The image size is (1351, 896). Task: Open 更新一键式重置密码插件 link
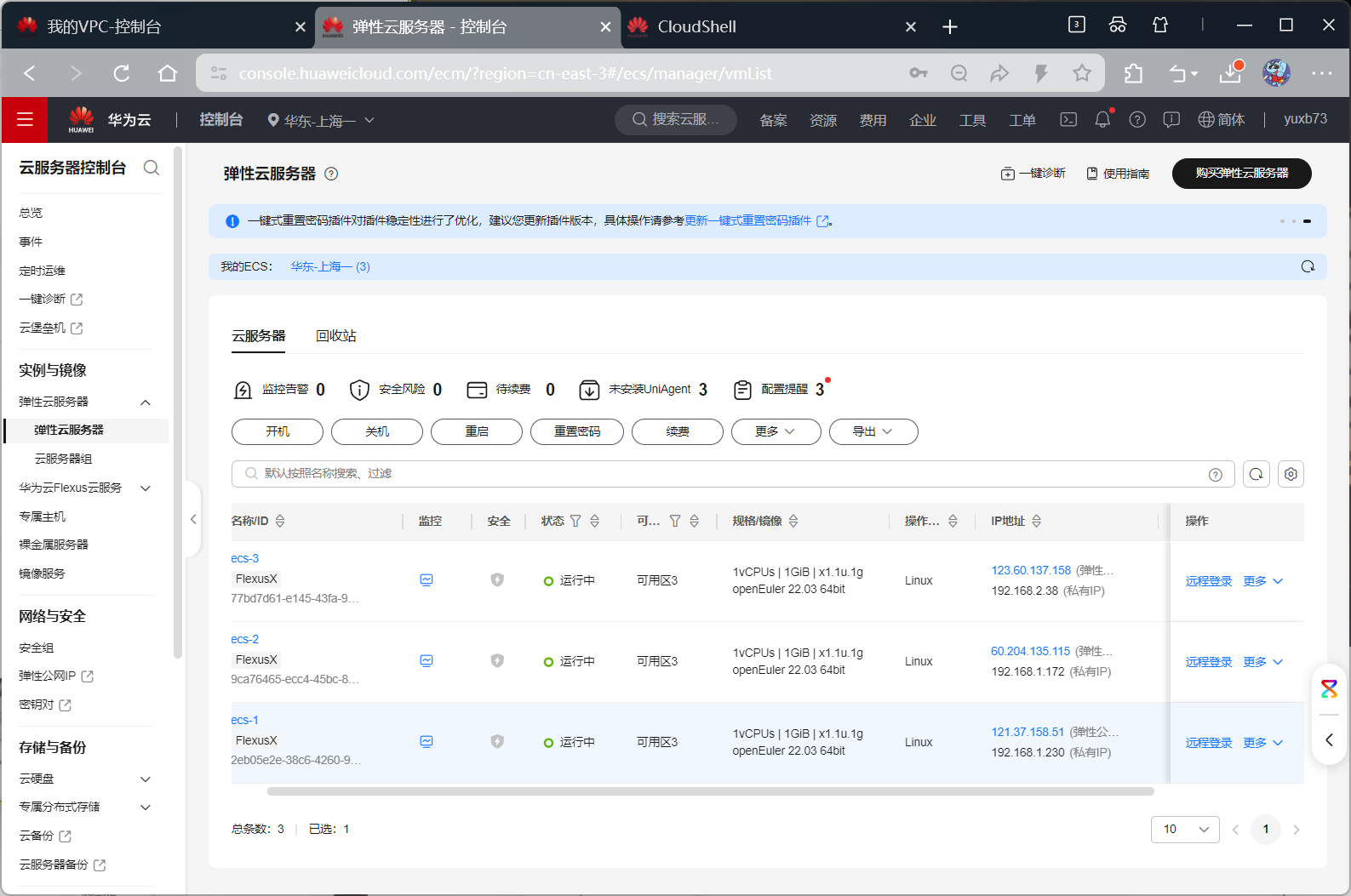coord(756,220)
